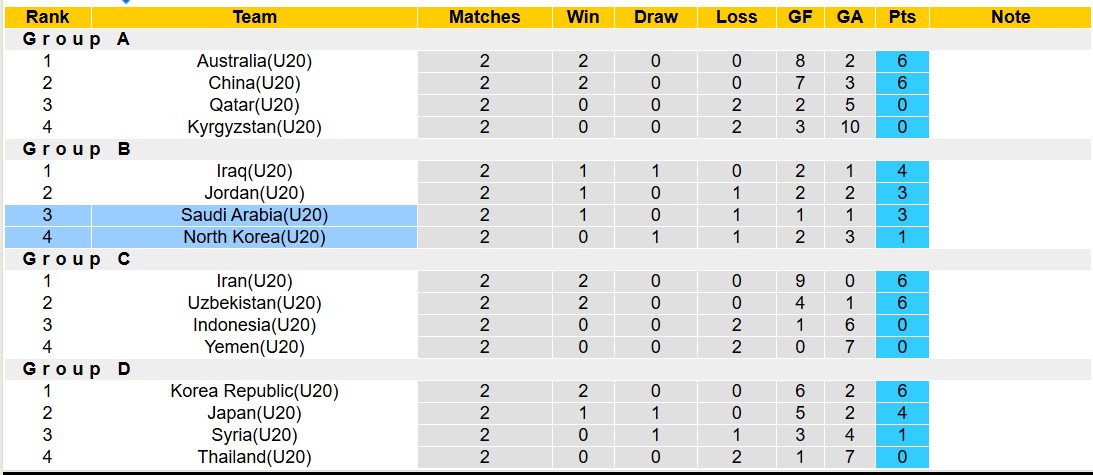Click the Note column header
Screen dimensions: 1093x475
(1010, 17)
